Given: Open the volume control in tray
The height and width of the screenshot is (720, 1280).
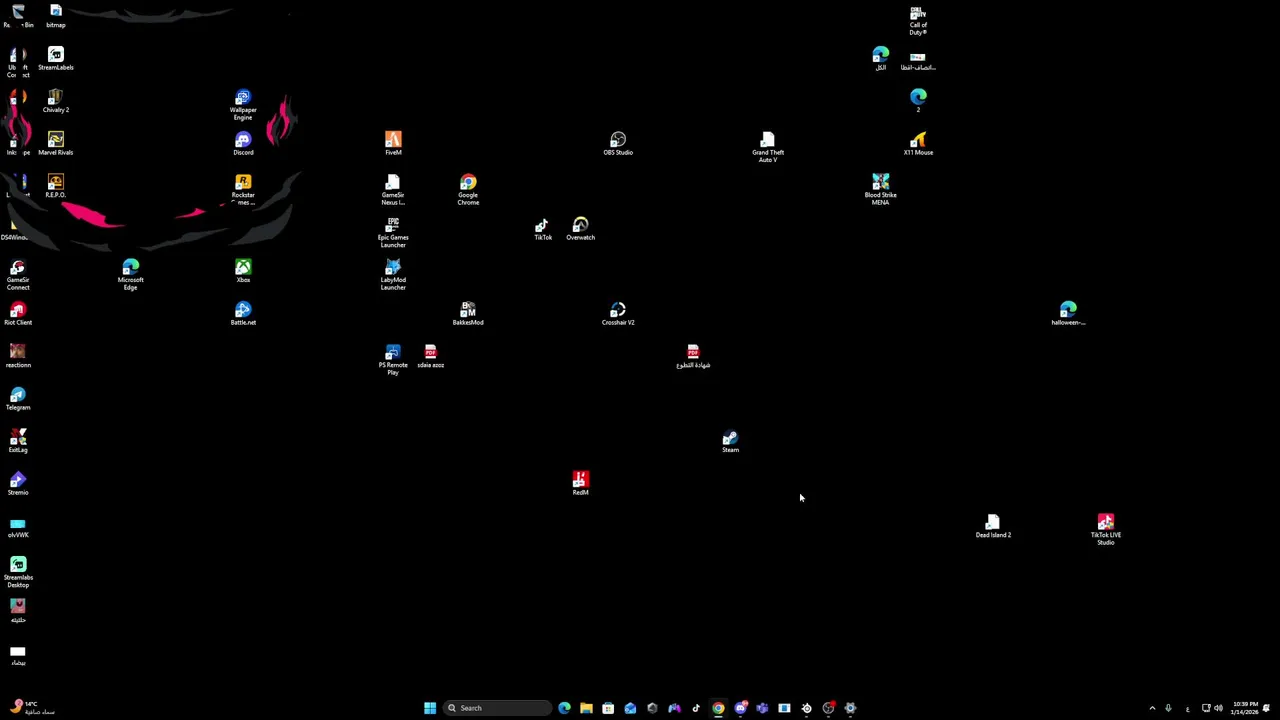Looking at the screenshot, I should [1218, 708].
